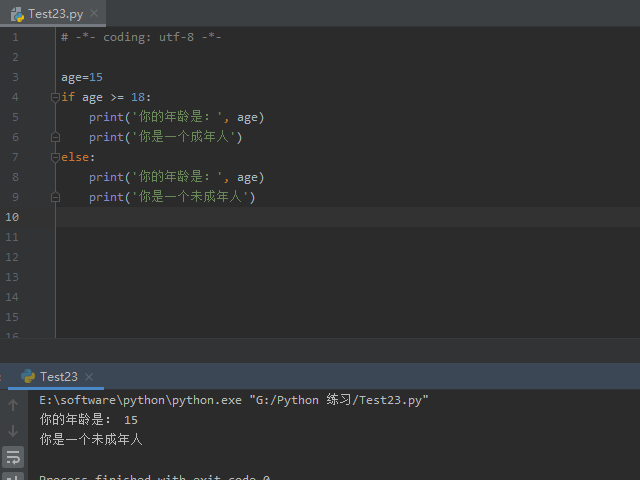This screenshot has height=480, width=640.
Task: Click print('你的年龄是: ', age) on line 5
Action: (x=177, y=117)
